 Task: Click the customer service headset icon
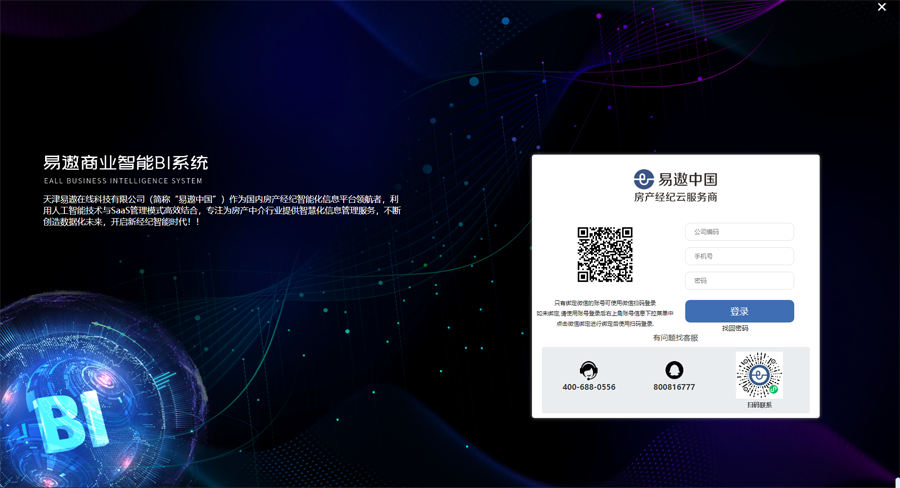(x=589, y=370)
